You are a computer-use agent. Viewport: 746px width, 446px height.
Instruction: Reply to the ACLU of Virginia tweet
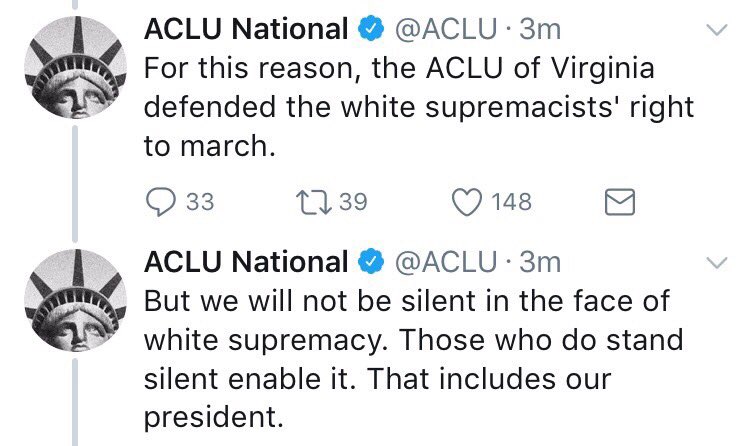(161, 203)
